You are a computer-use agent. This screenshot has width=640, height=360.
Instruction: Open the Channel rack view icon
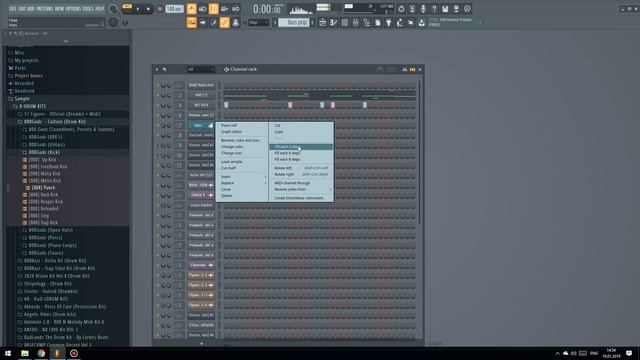(344, 23)
